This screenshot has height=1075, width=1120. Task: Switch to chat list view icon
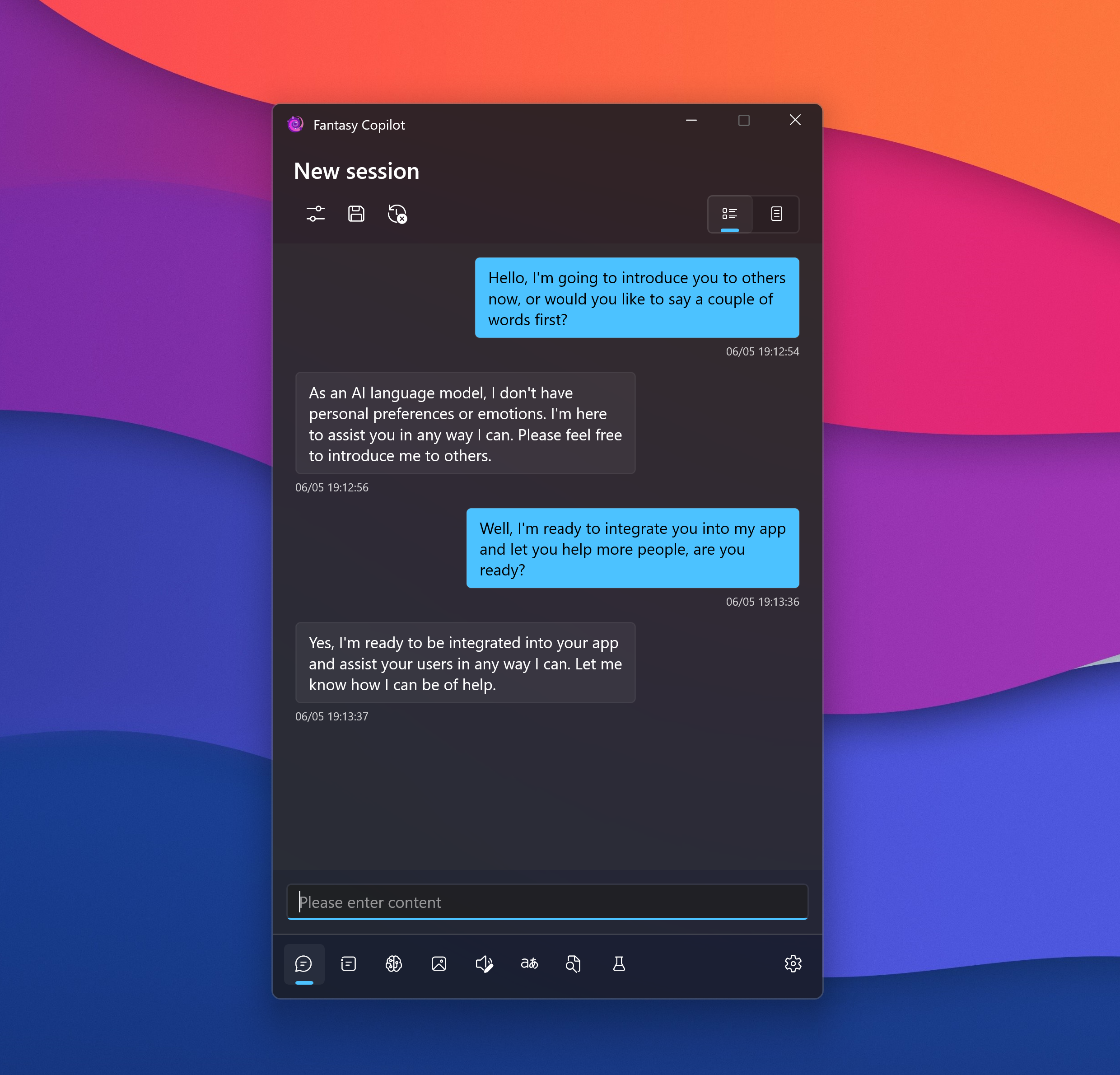tap(730, 214)
